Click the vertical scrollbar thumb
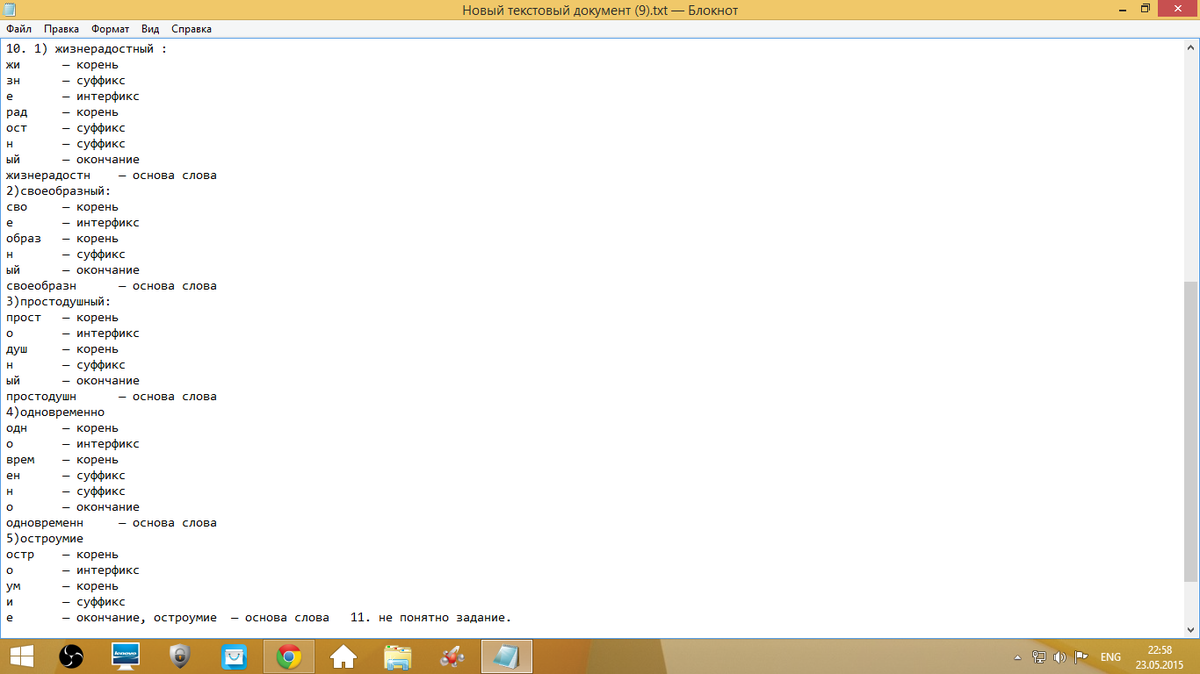 point(1190,430)
